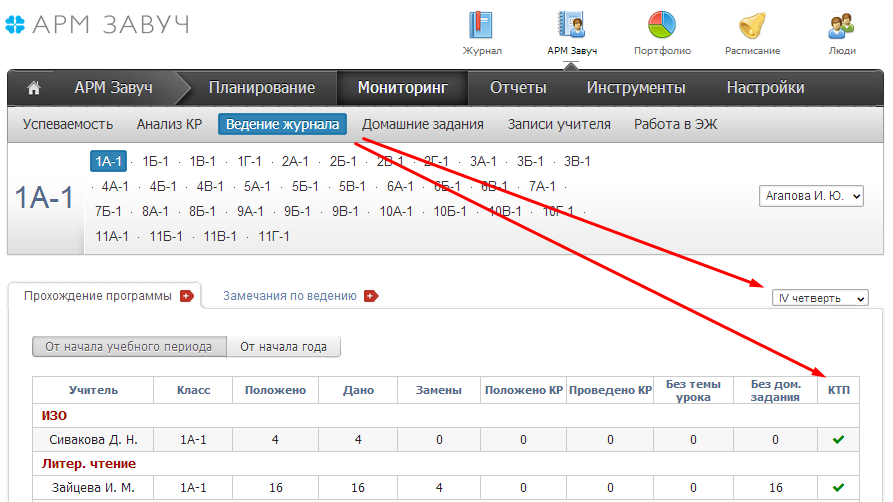Click the Учитель column header

tap(93, 390)
